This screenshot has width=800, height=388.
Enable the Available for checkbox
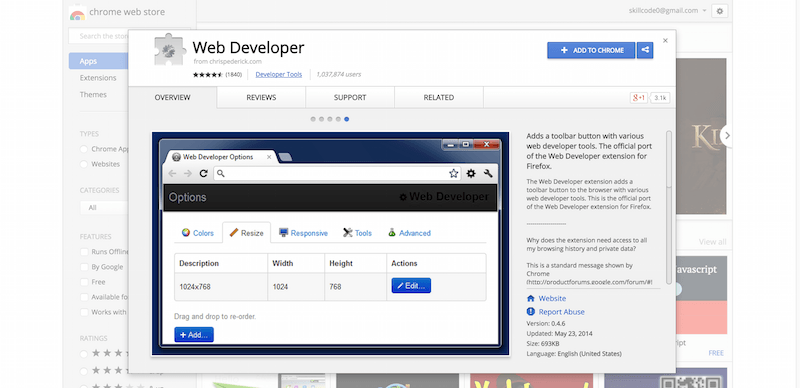[x=84, y=297]
